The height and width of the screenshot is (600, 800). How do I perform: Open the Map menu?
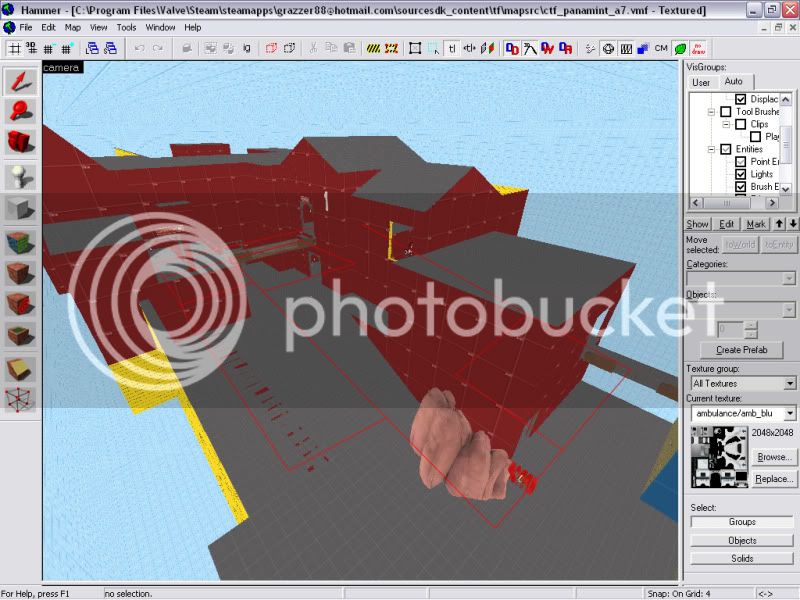[72, 28]
